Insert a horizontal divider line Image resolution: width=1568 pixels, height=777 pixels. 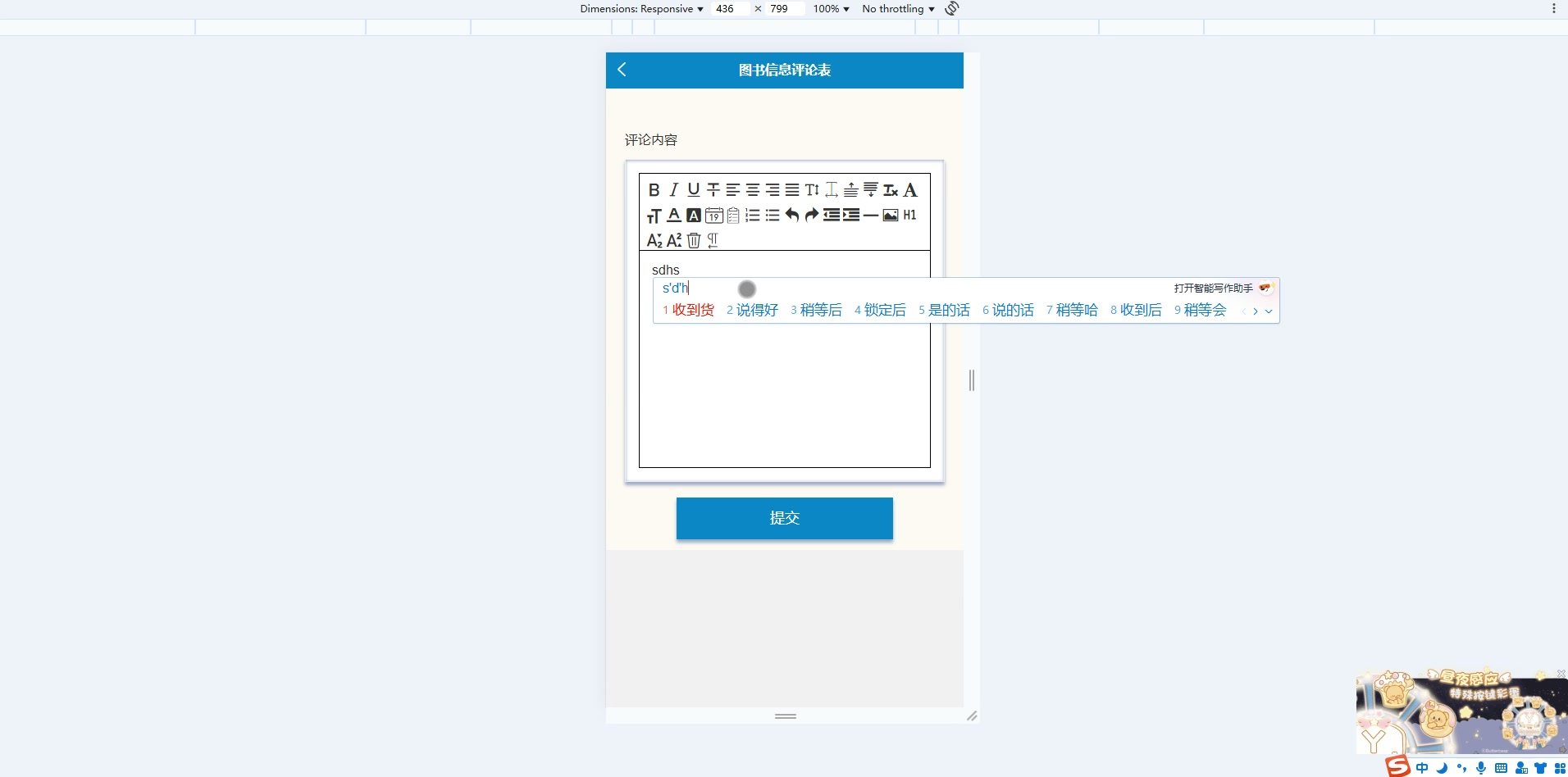pos(871,216)
